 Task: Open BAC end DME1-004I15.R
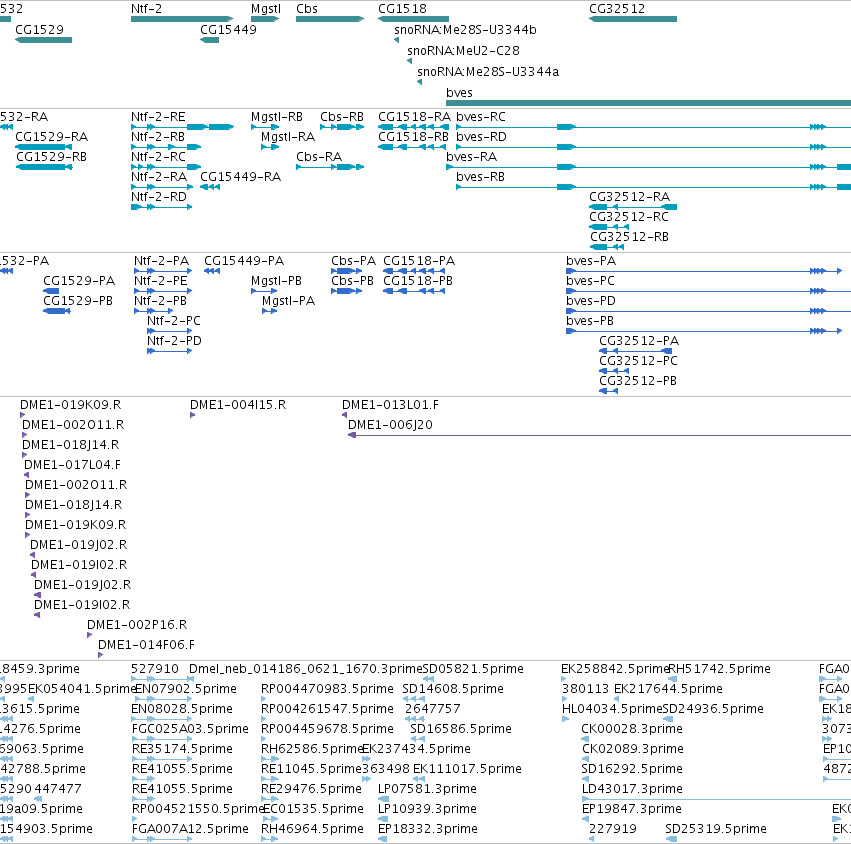[x=193, y=415]
